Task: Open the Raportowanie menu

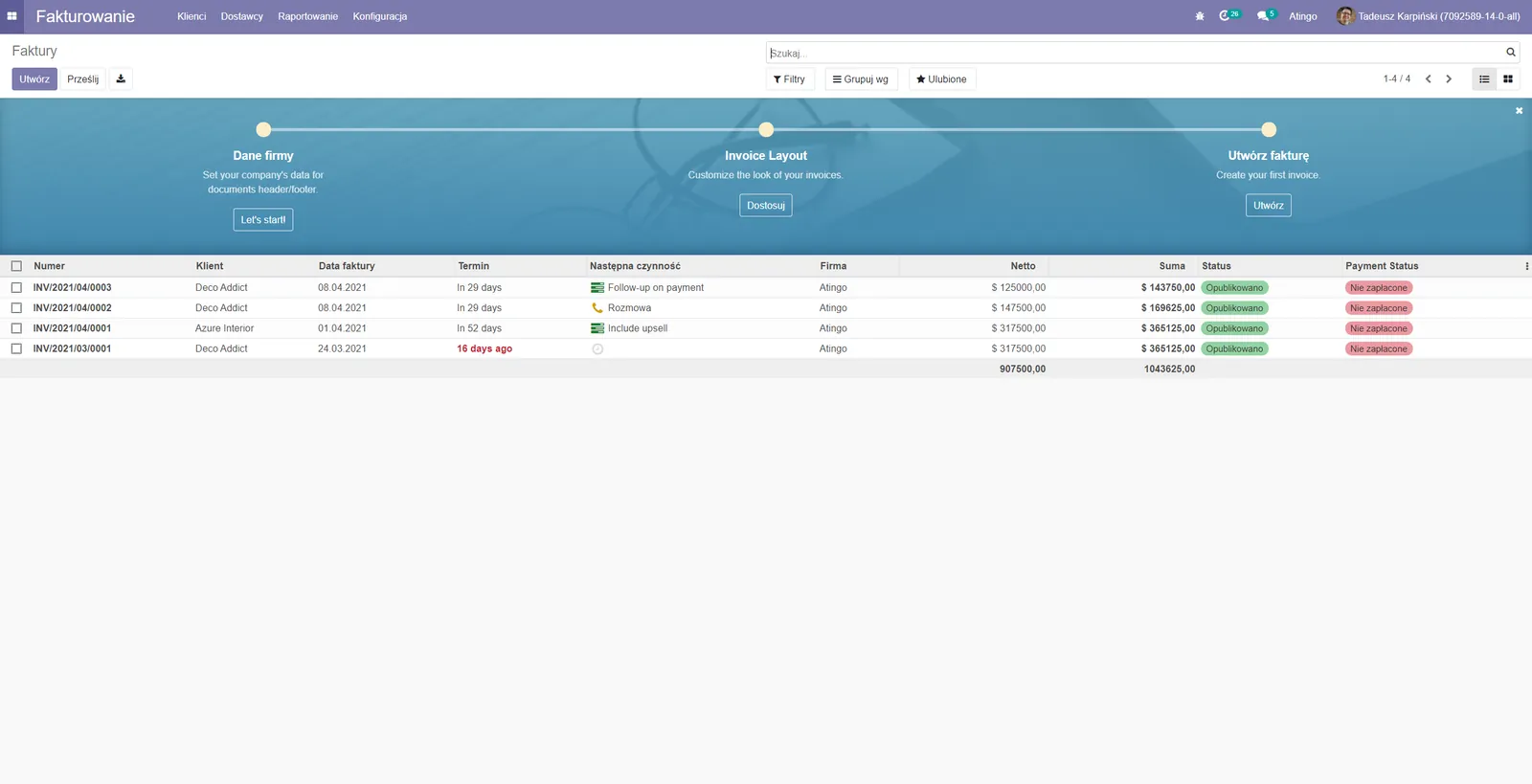Action: point(308,16)
